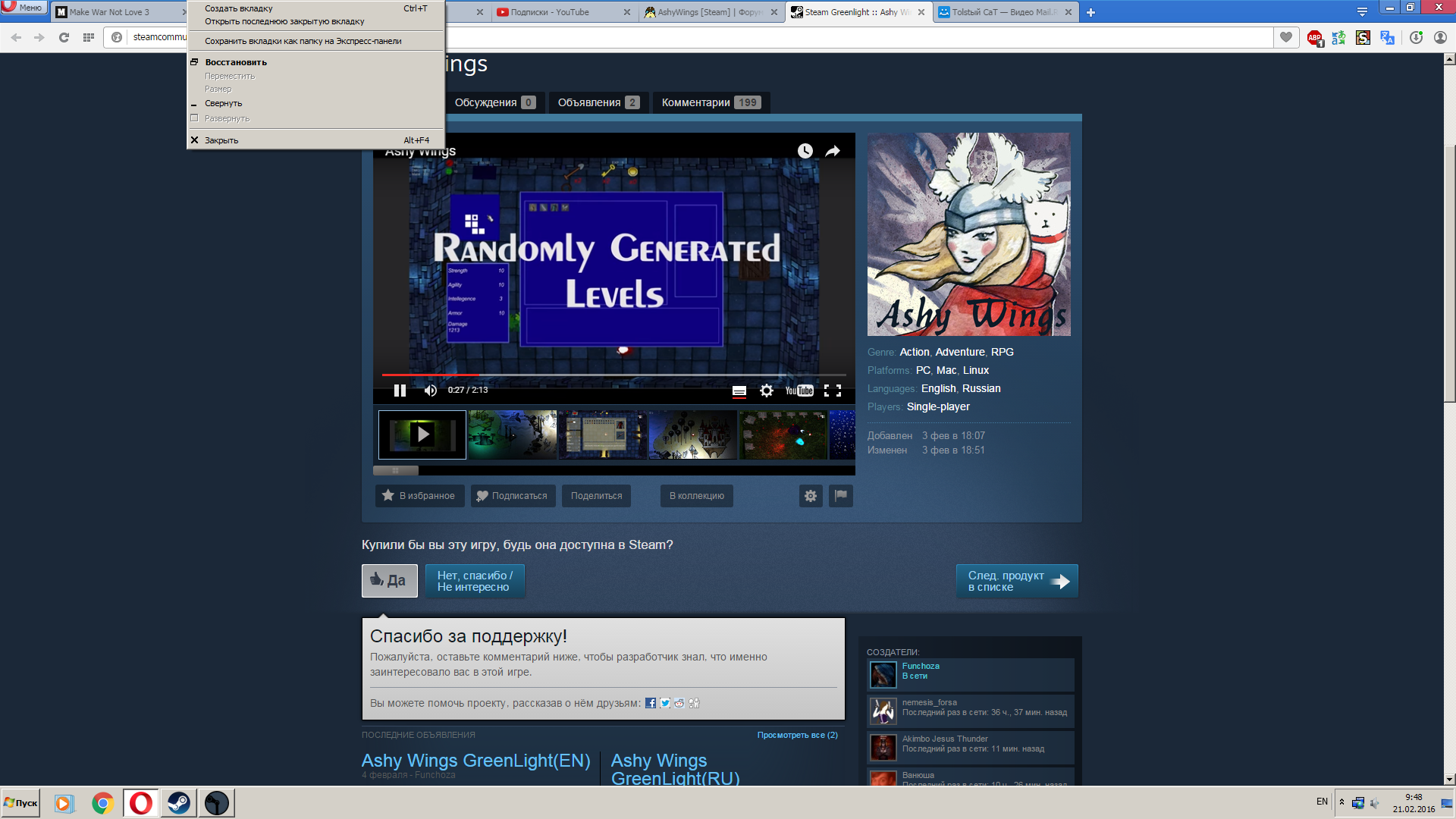1456x819 pixels.
Task: Add a new tab with plus button
Action: tap(1090, 12)
